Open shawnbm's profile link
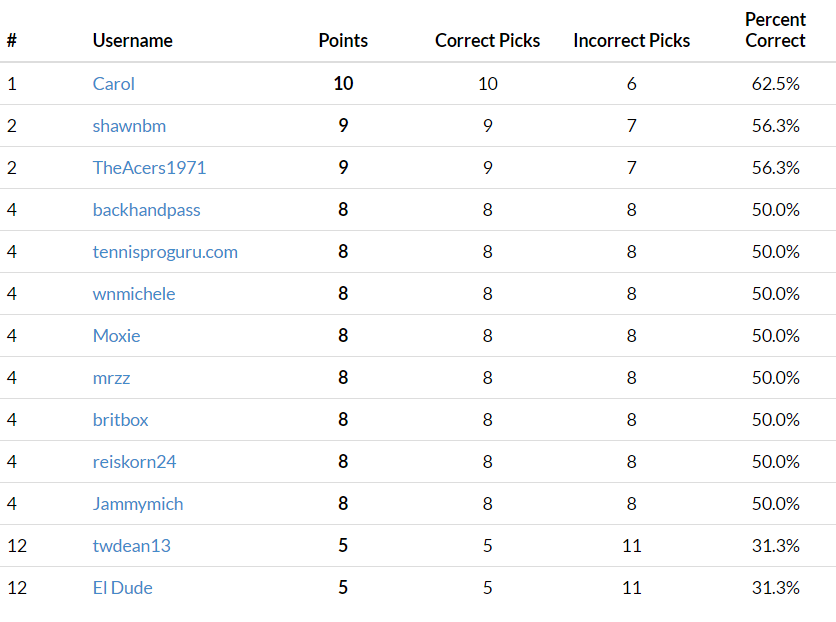 [x=129, y=126]
